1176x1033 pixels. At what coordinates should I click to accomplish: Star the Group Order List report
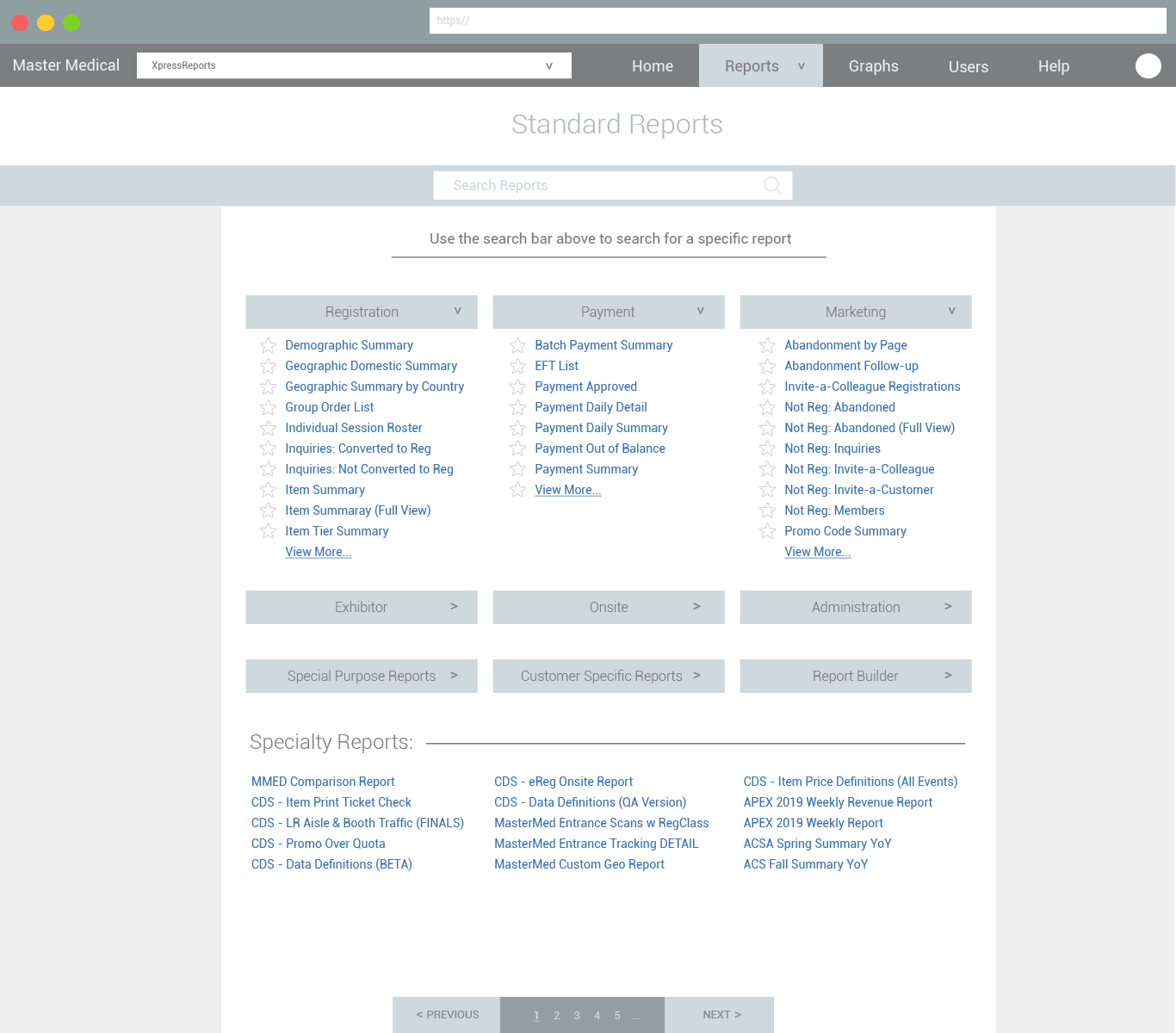pyautogui.click(x=269, y=407)
